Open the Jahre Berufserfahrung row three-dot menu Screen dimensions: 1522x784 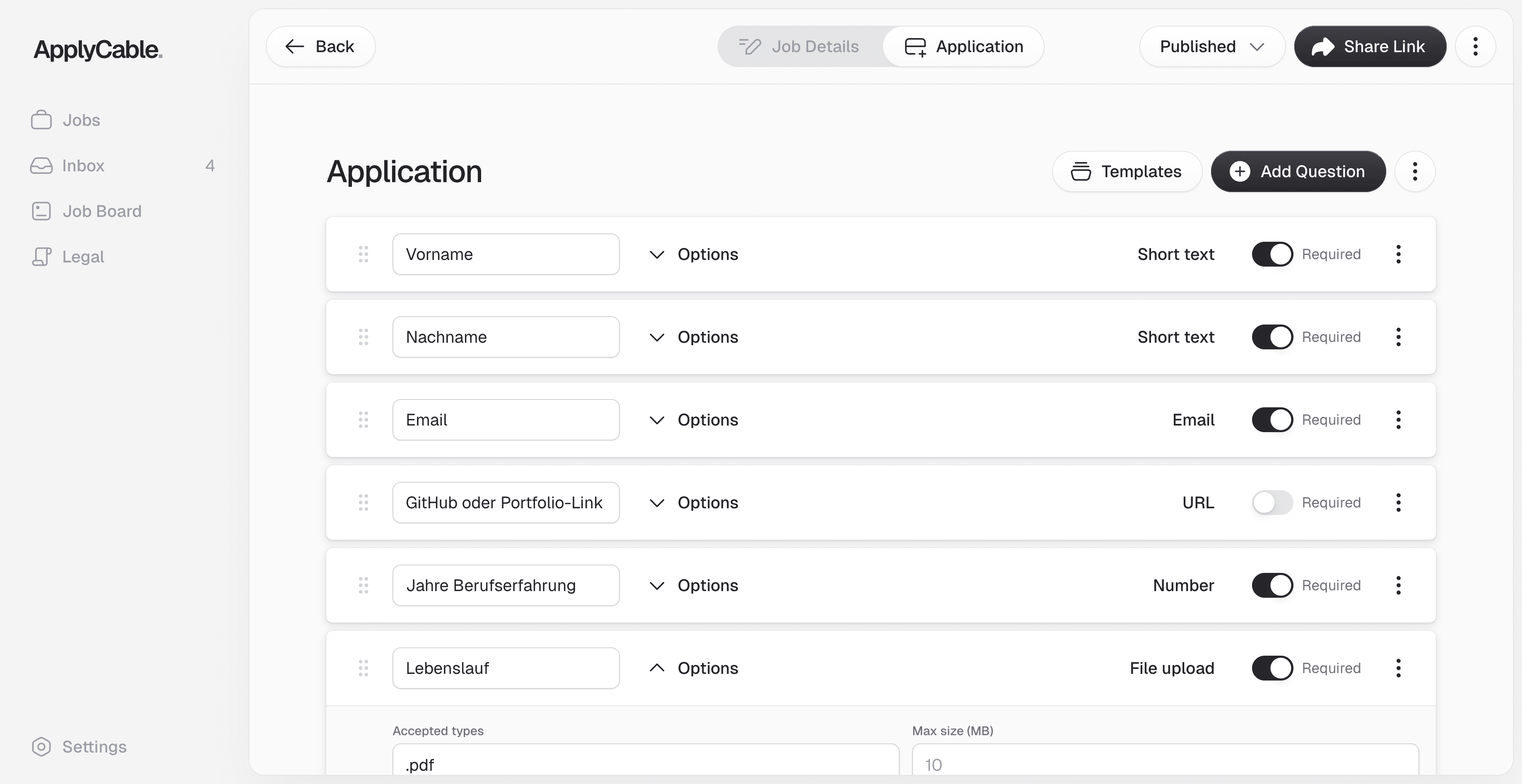[x=1398, y=585]
